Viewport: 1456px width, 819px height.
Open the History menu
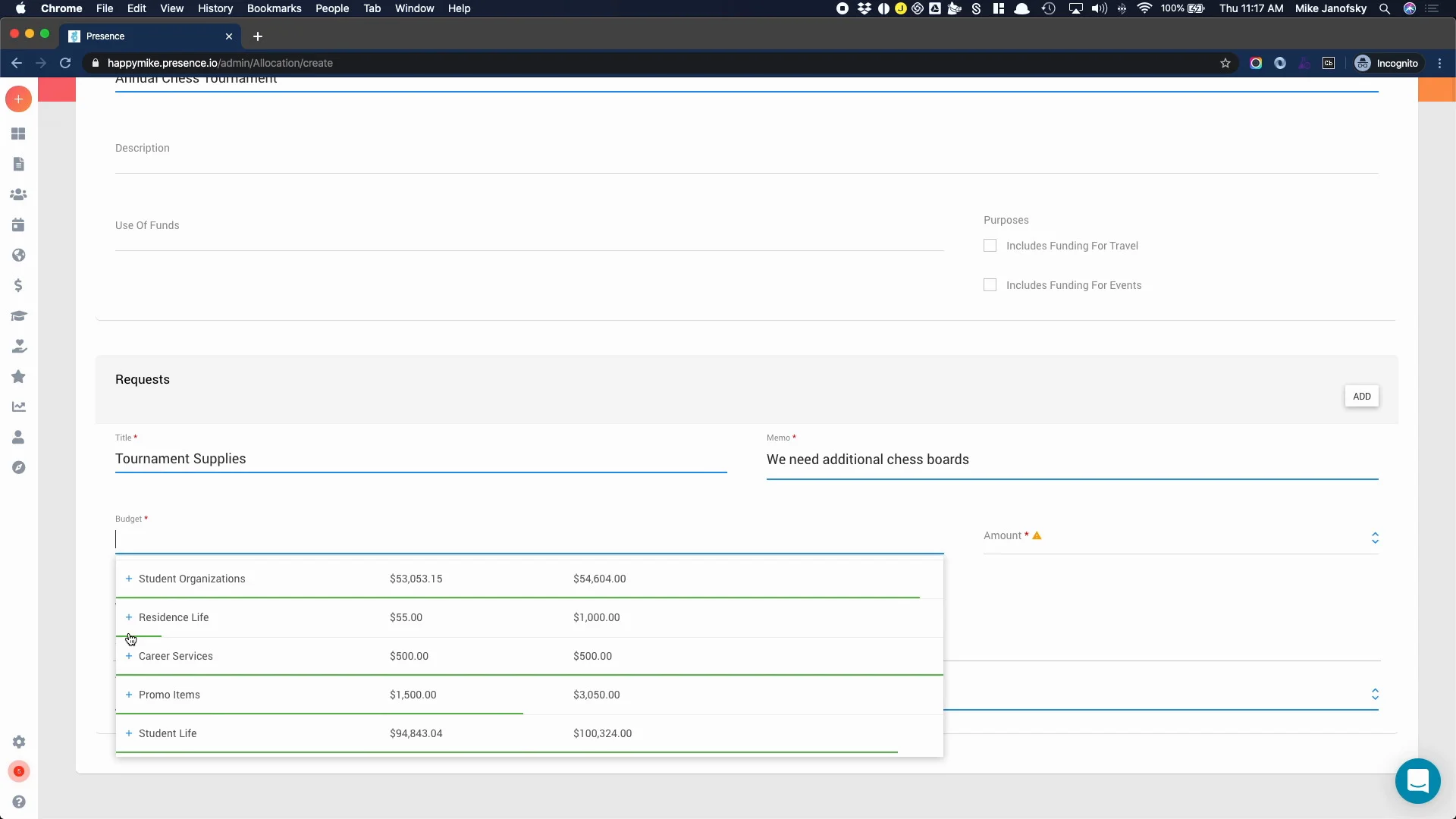(x=215, y=8)
